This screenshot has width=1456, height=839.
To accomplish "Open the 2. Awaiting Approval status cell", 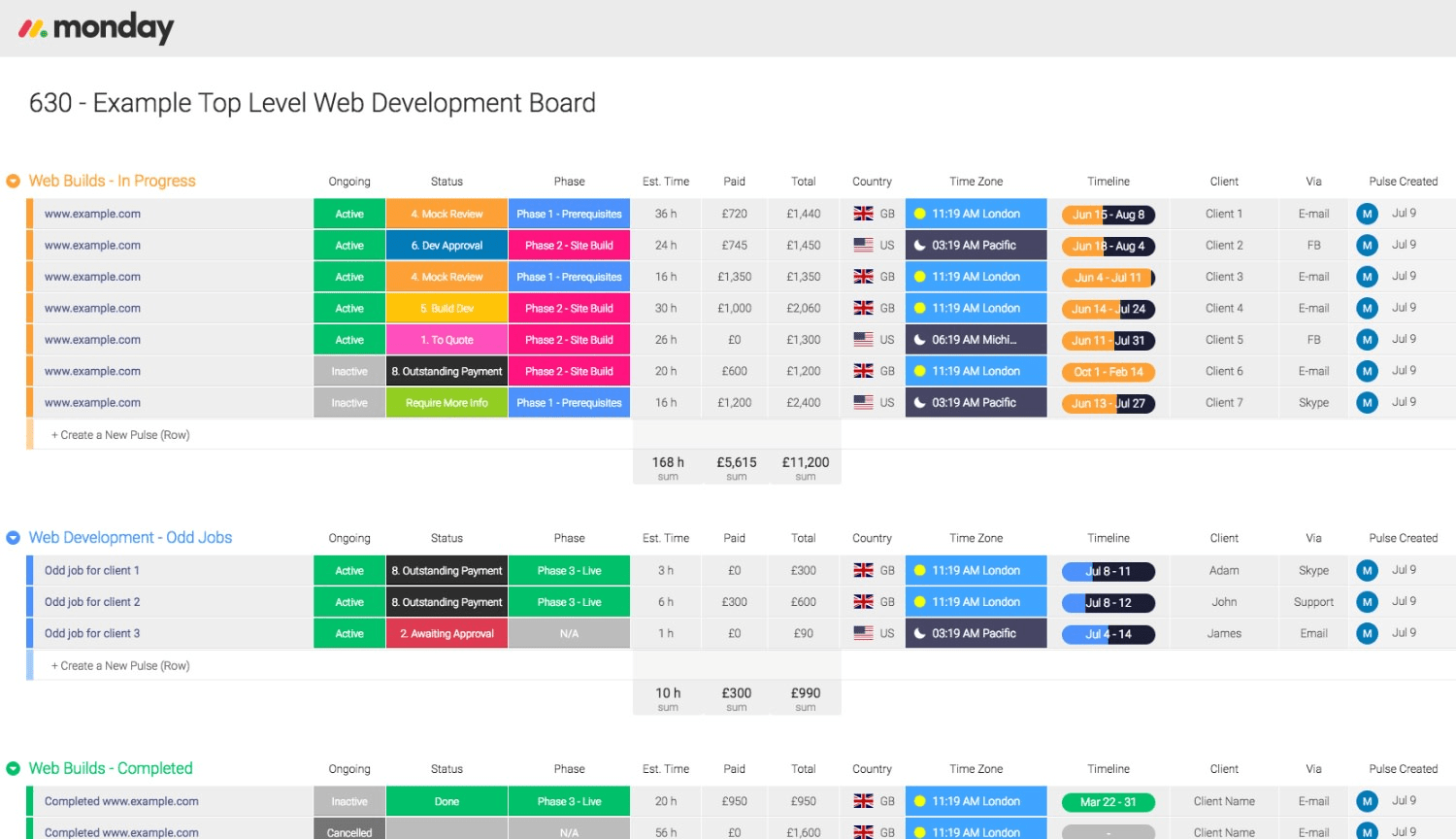I will coord(447,633).
